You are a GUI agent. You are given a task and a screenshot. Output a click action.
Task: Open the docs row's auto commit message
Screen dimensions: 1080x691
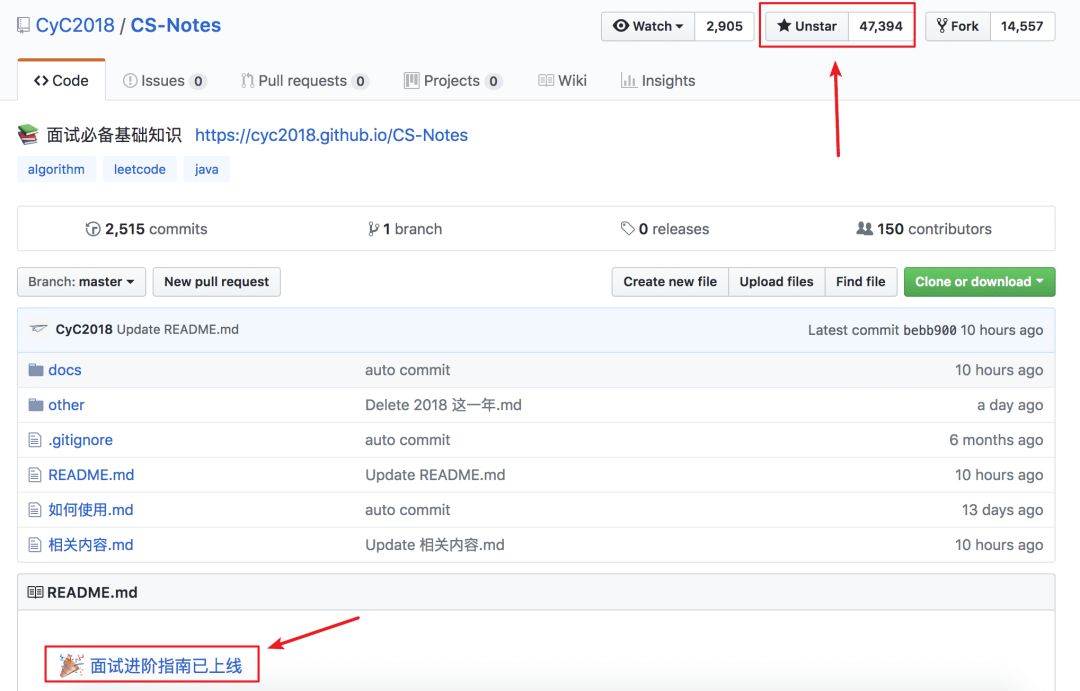407,370
